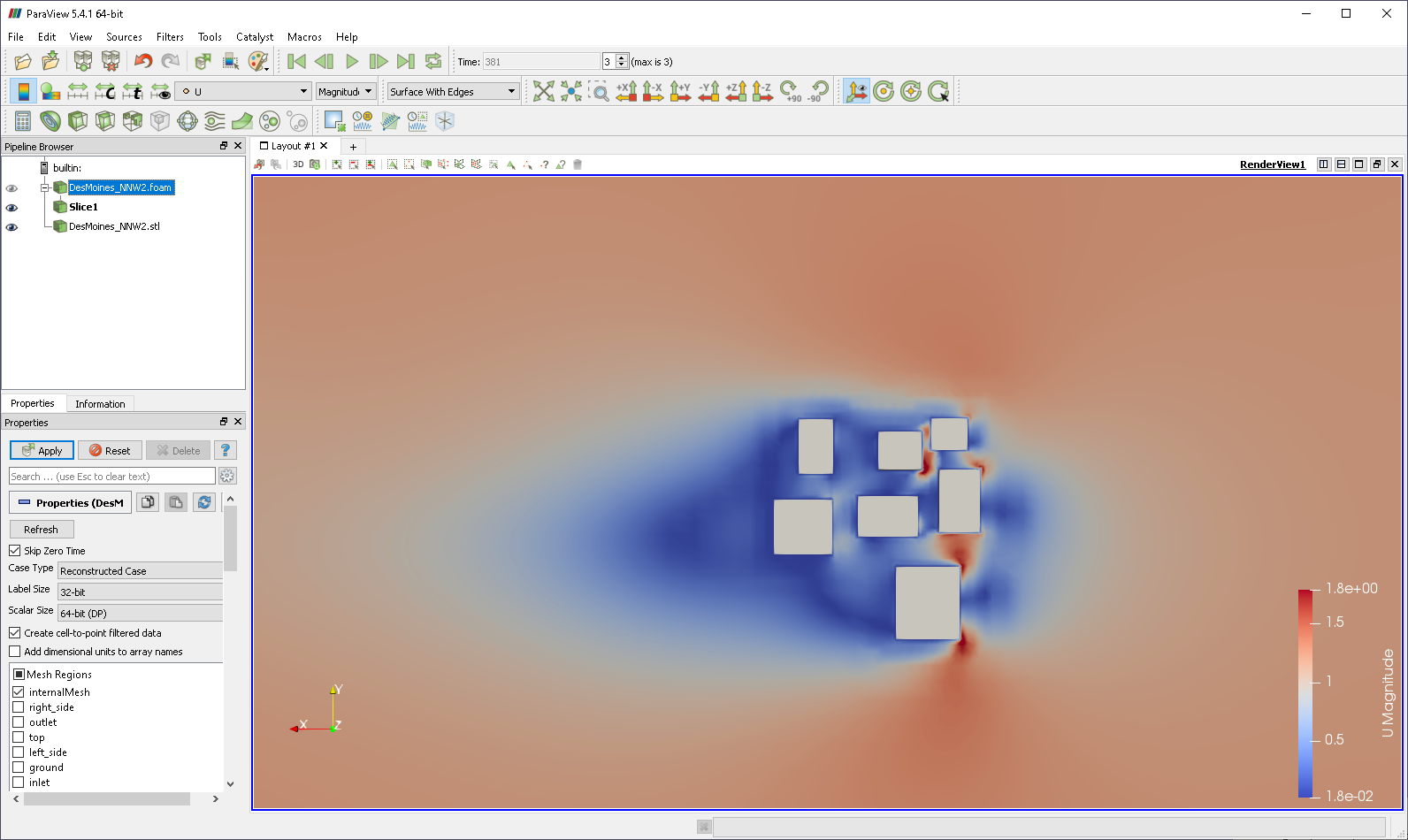This screenshot has width=1408, height=840.
Task: Click the Play animation button
Action: 351,61
